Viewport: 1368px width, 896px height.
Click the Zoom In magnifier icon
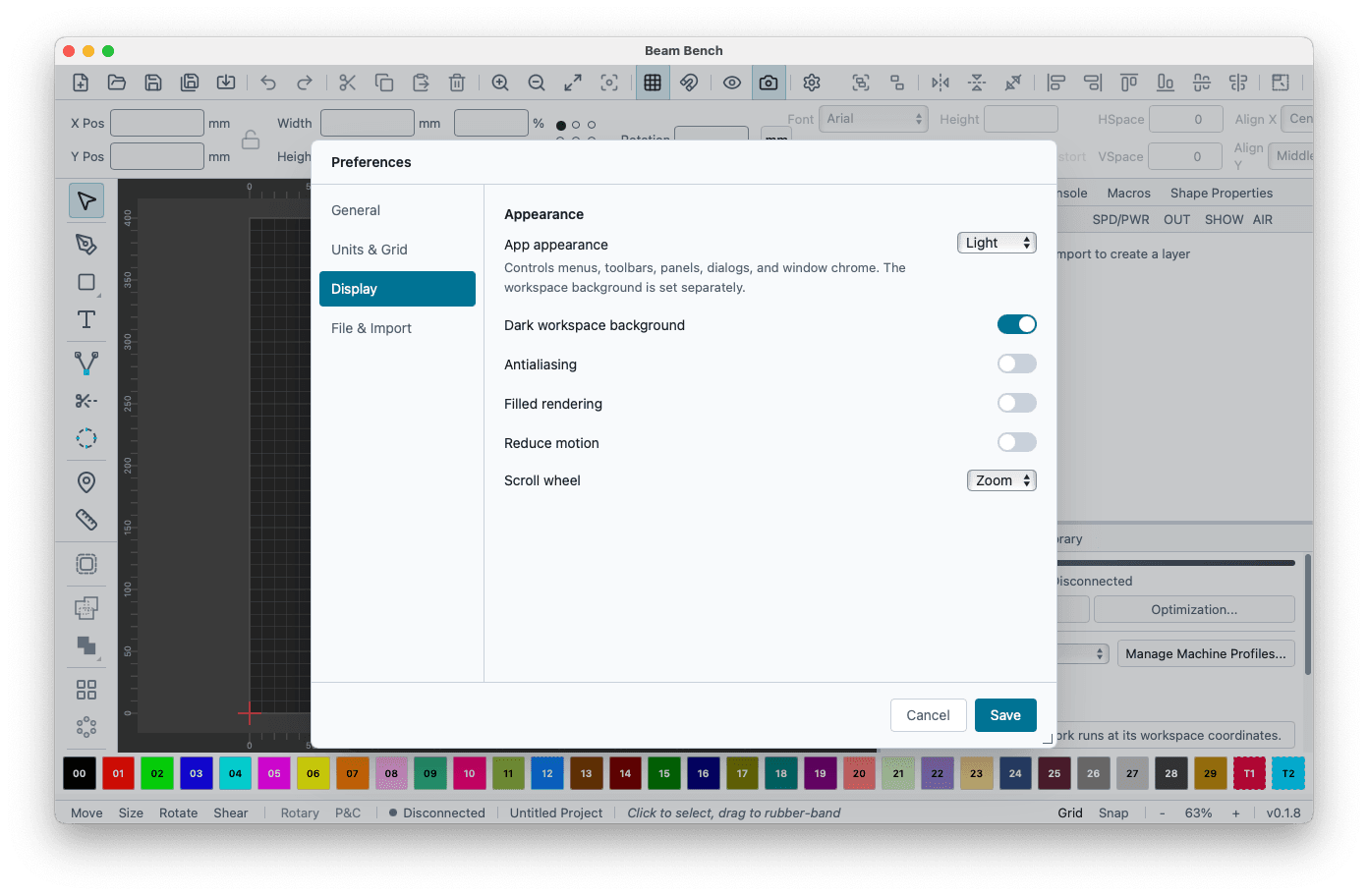click(500, 83)
